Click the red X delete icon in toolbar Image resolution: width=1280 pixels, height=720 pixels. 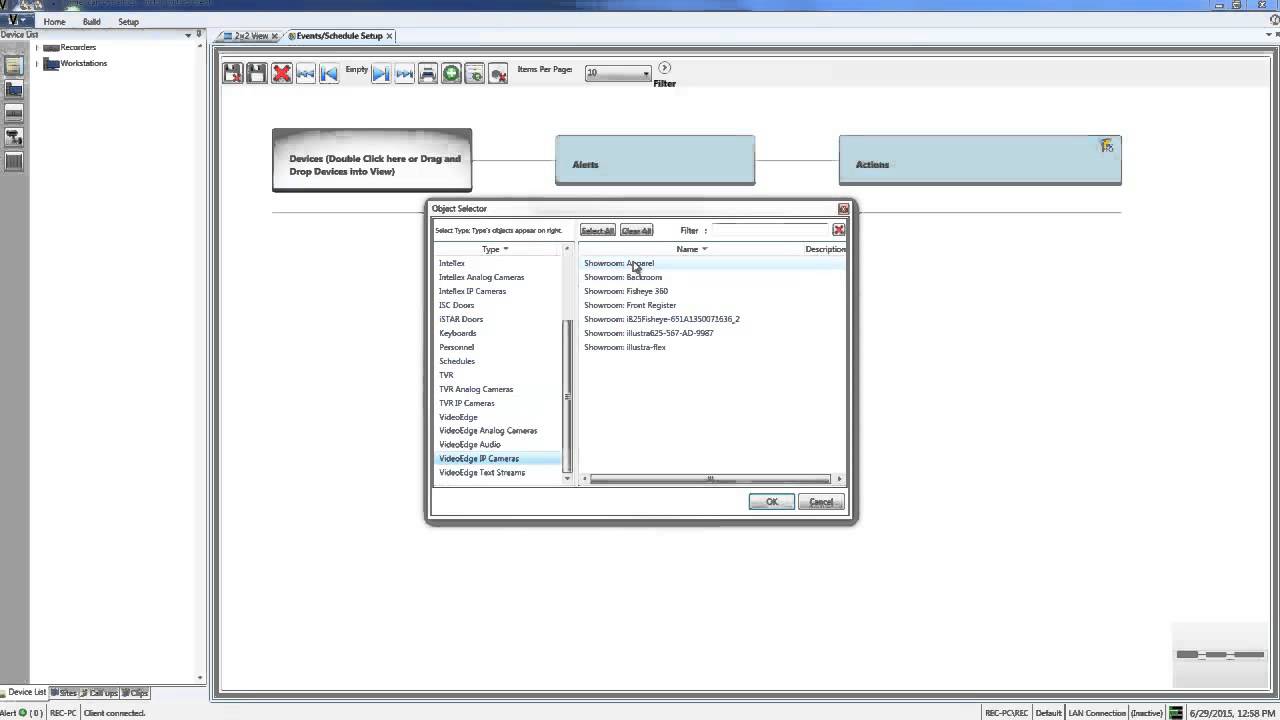pos(282,73)
